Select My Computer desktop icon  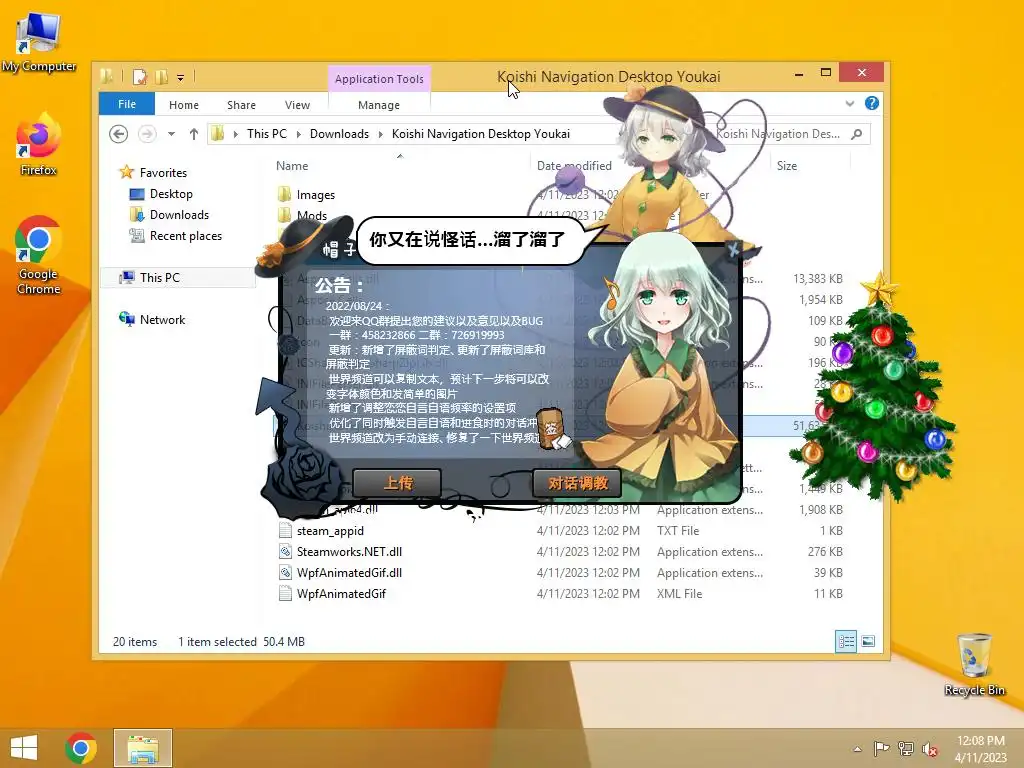(39, 43)
